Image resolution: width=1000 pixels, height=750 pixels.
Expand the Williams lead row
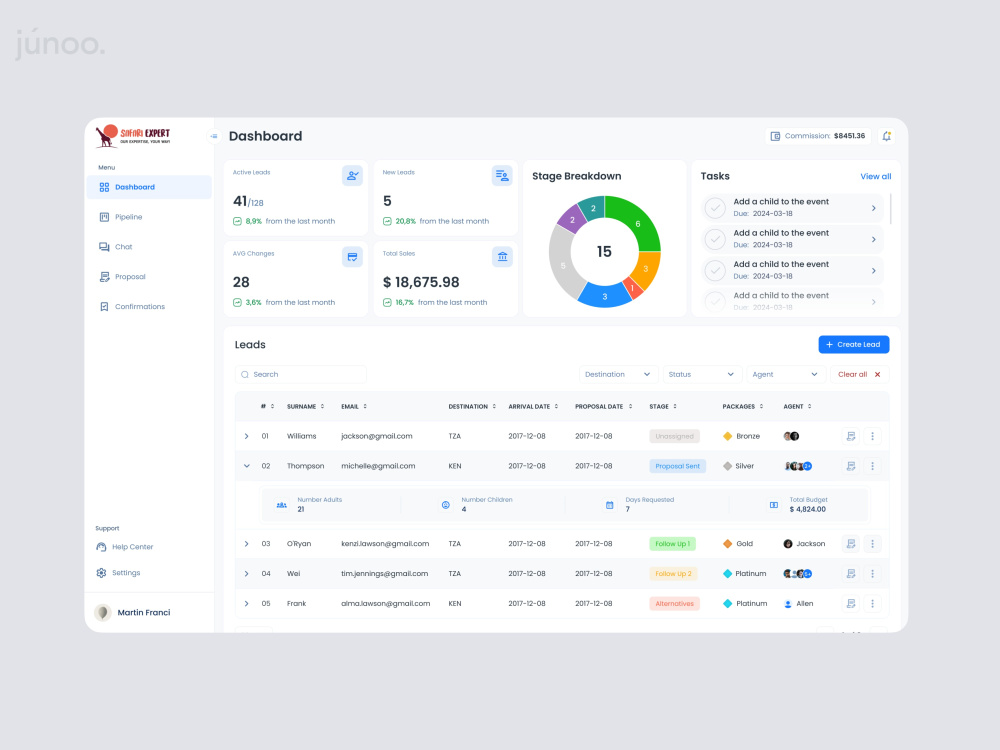coord(246,436)
